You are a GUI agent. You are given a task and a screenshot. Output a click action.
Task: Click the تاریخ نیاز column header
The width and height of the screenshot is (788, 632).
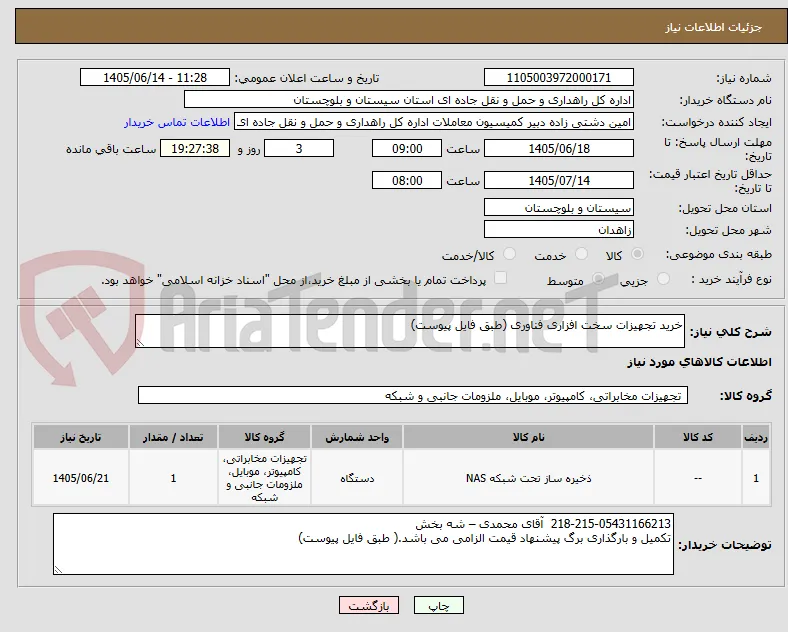(80, 437)
